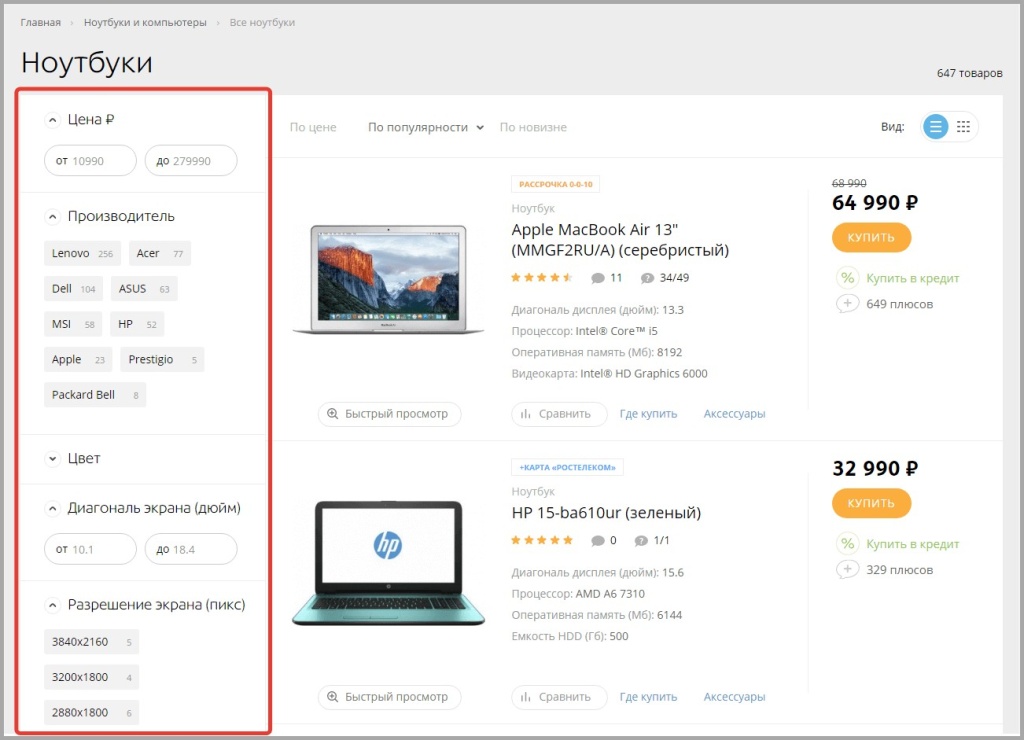Filter by Prestigio manufacturer

tap(162, 359)
